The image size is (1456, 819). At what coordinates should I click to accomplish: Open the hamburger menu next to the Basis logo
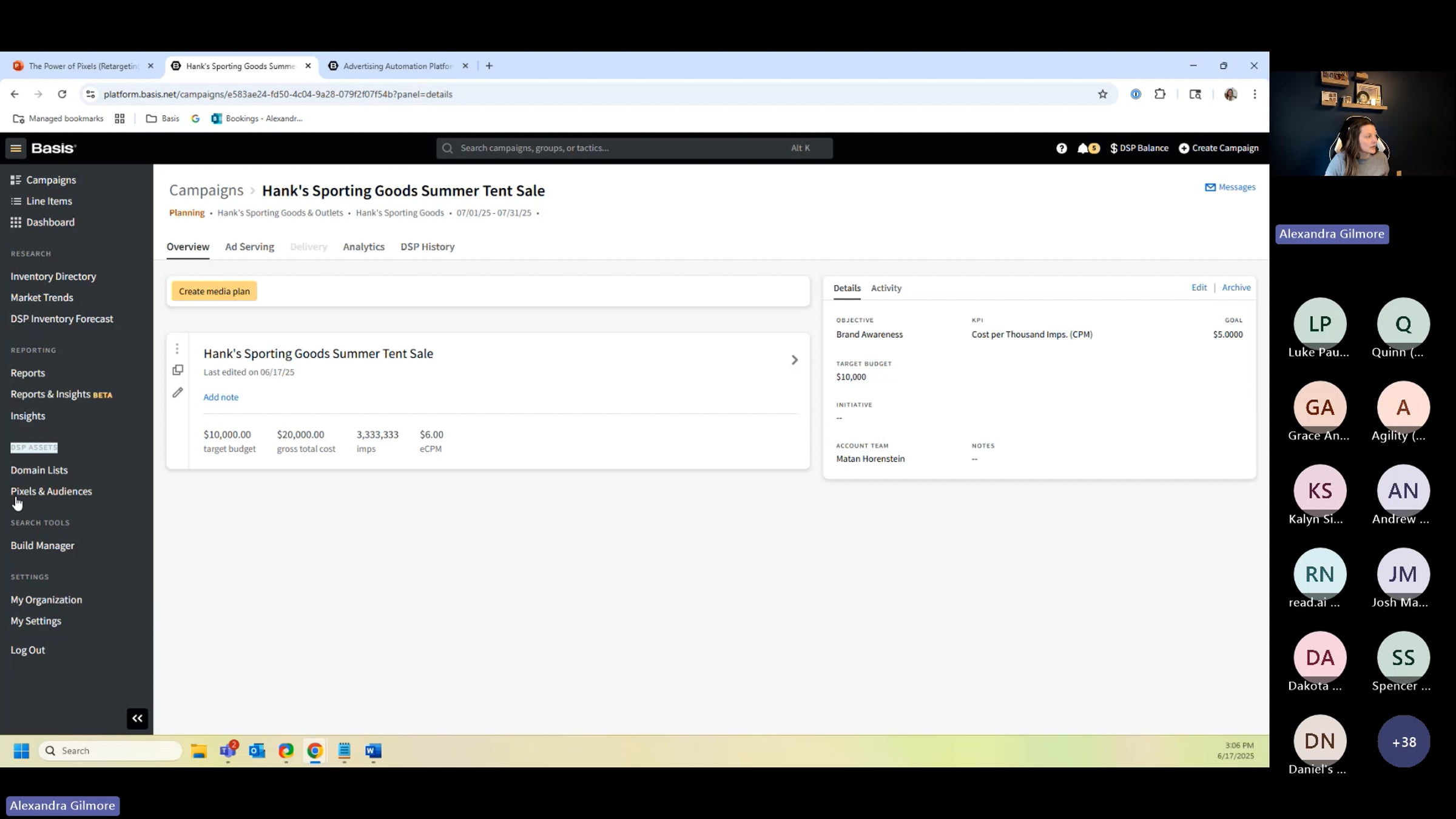[x=16, y=148]
